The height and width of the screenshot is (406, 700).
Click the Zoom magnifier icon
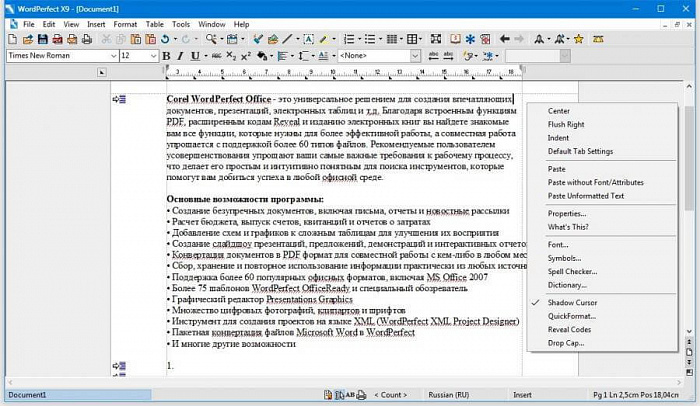(211, 39)
